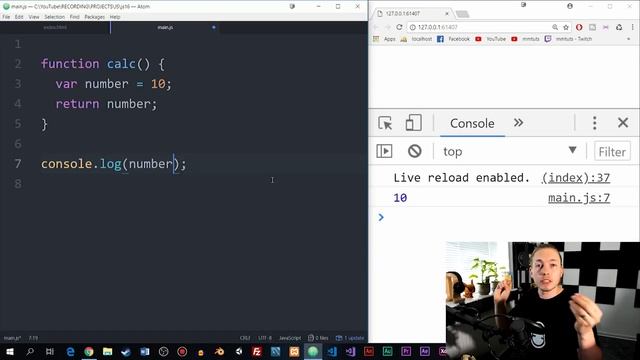
Task: Click line number 3 in the gutter
Action: click(x=18, y=84)
